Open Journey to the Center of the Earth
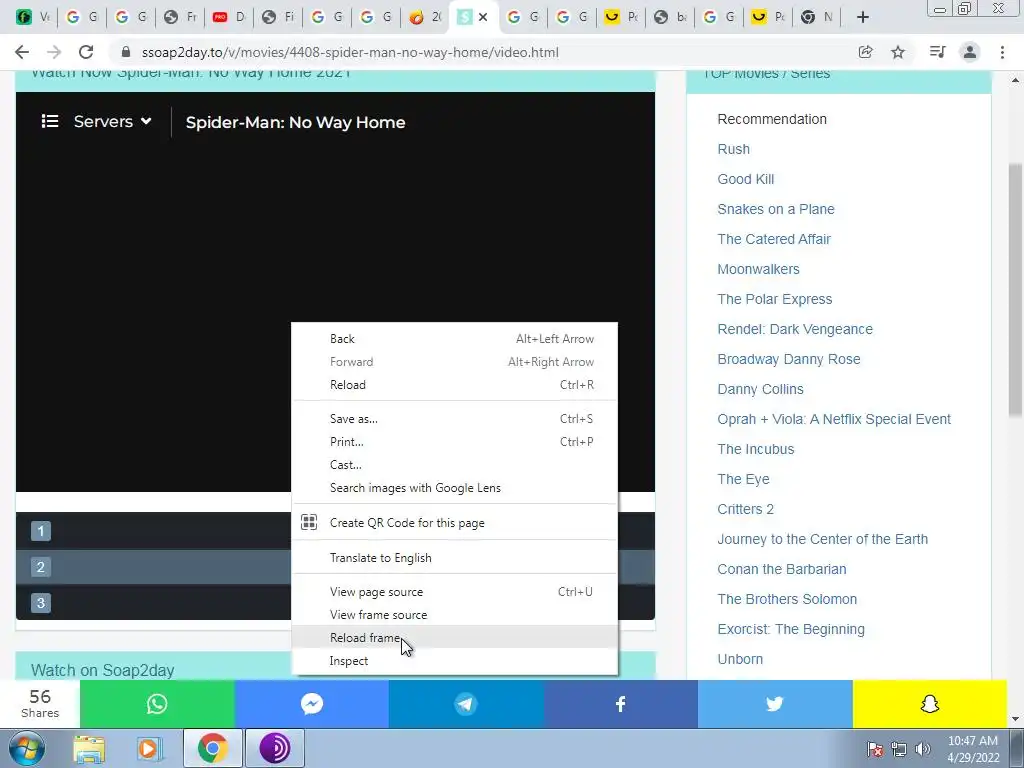1024x768 pixels. click(822, 539)
